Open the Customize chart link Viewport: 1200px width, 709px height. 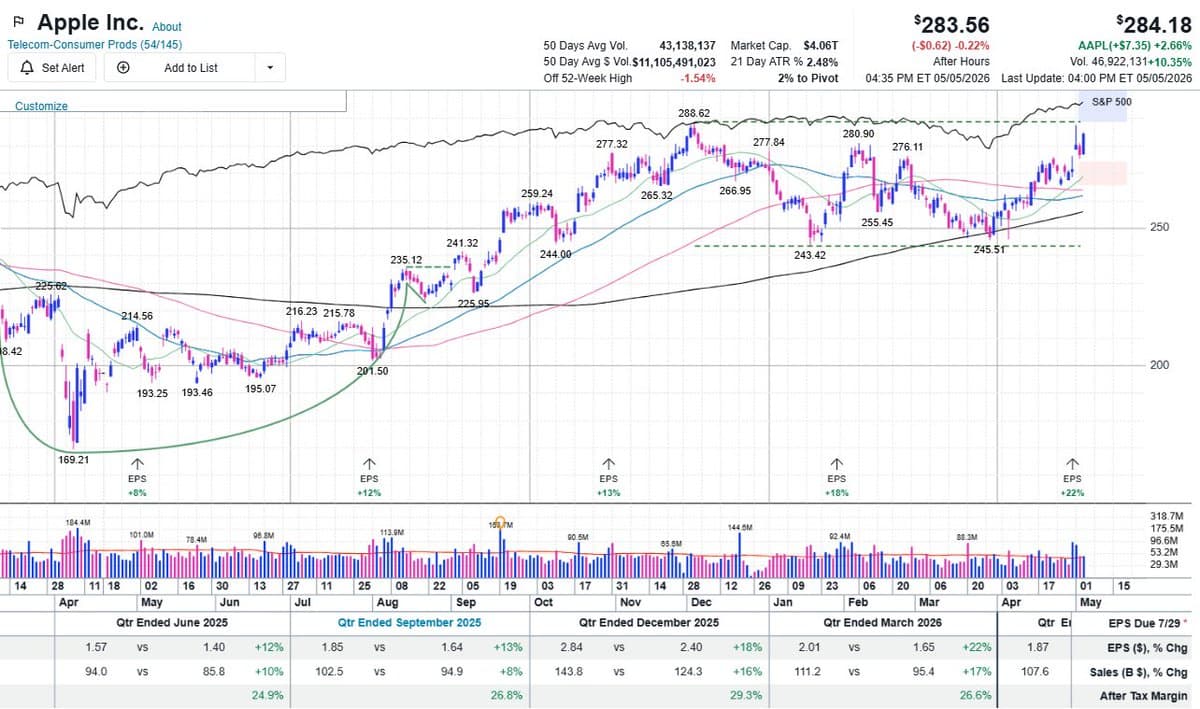point(41,106)
